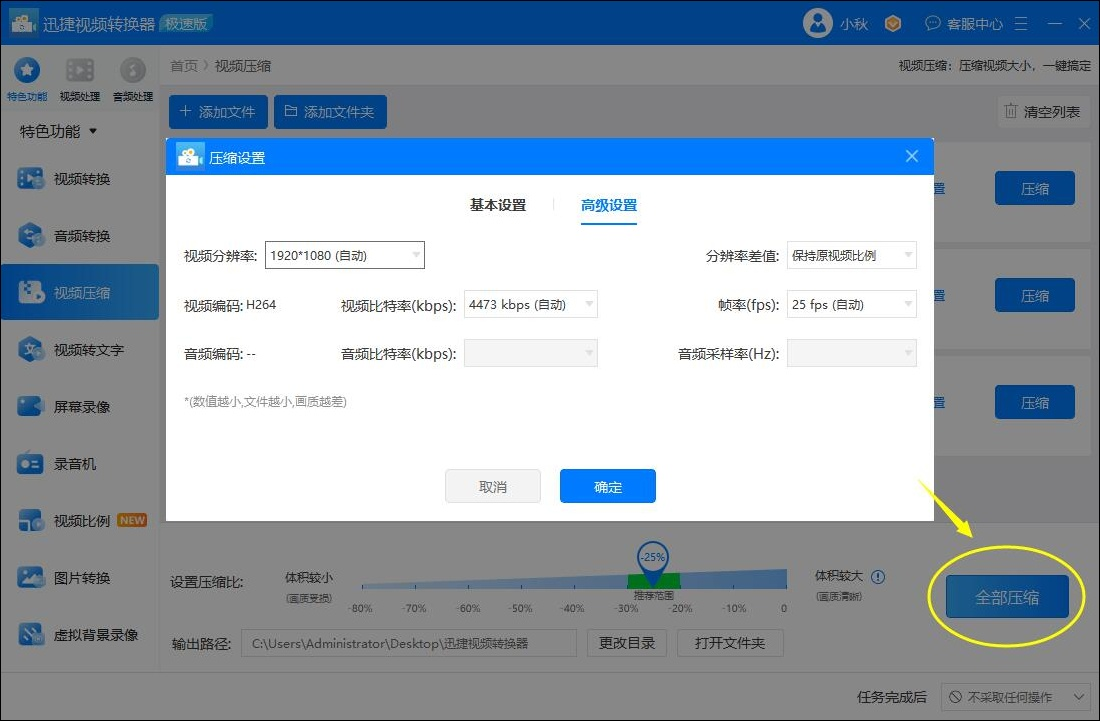This screenshot has height=721, width=1100.
Task: Click the info icon beside 体积较大
Action: click(878, 577)
